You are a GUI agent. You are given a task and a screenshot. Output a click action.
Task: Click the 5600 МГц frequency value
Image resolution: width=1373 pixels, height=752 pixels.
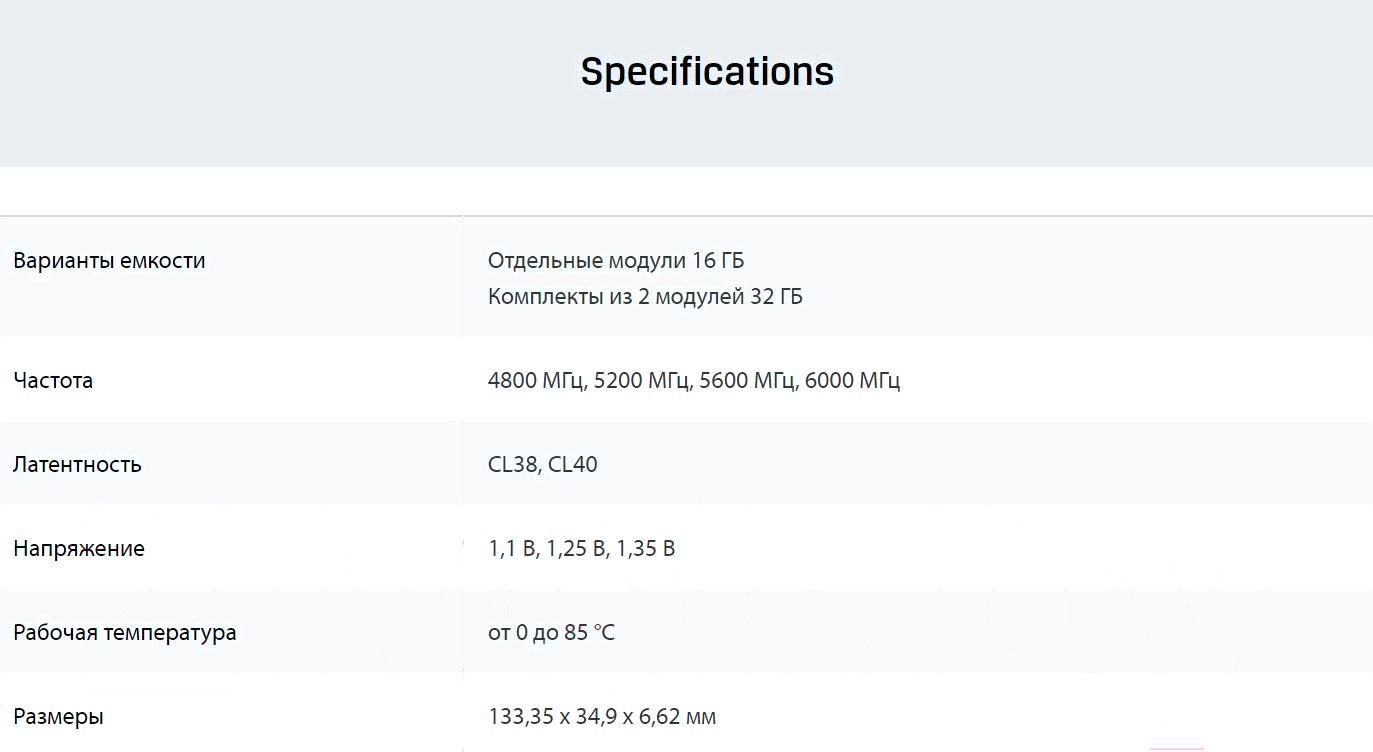(747, 381)
